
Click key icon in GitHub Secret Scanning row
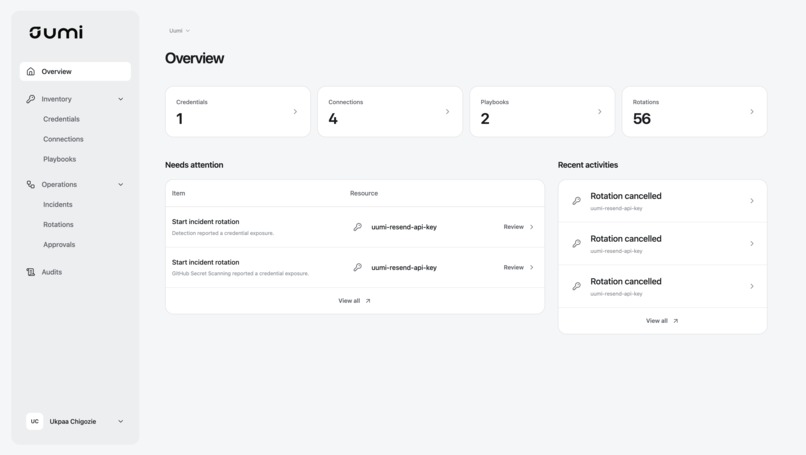(x=358, y=267)
